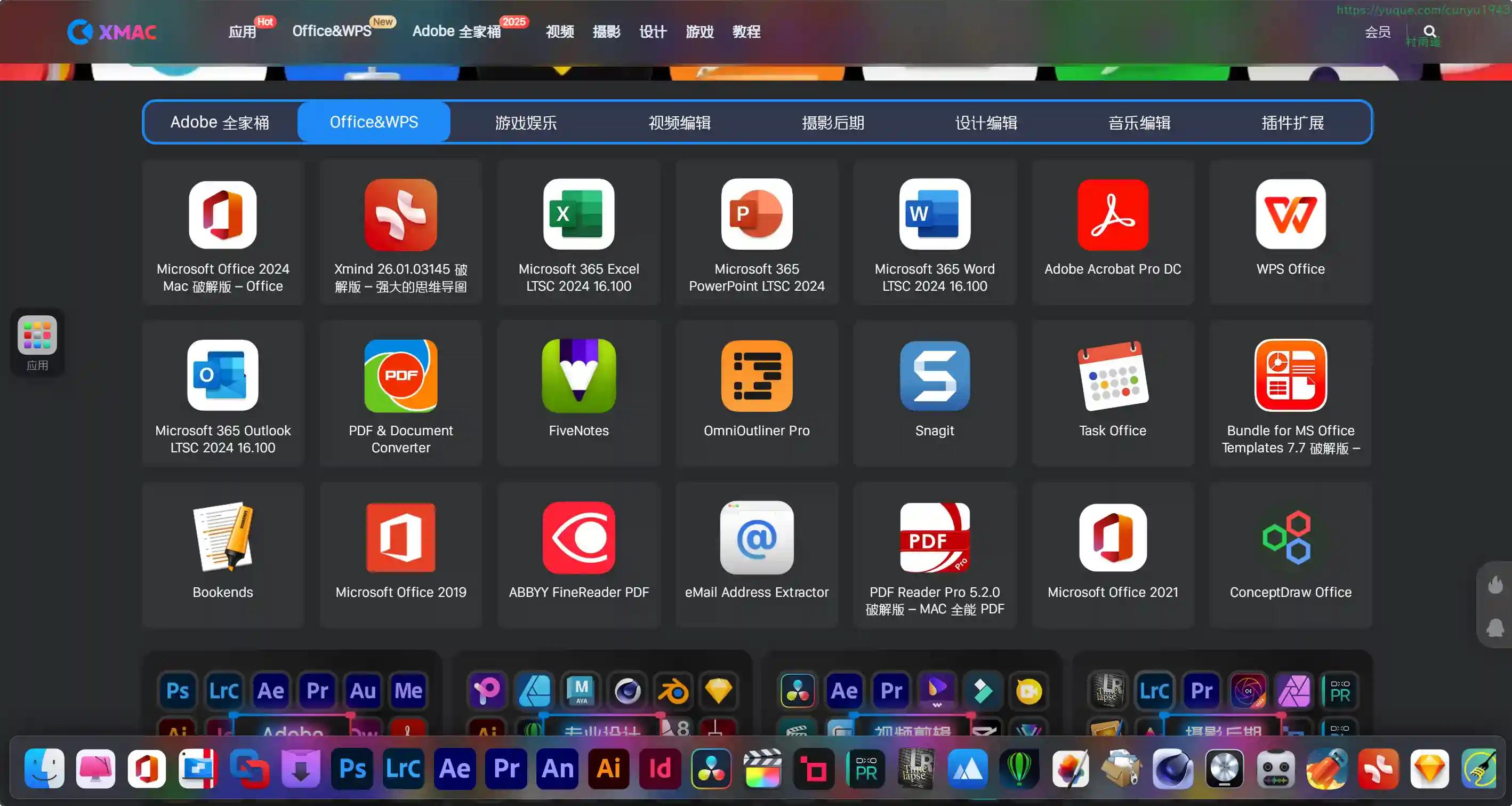
Task: Open the 应用 sidebar launcher icon
Action: click(x=37, y=336)
